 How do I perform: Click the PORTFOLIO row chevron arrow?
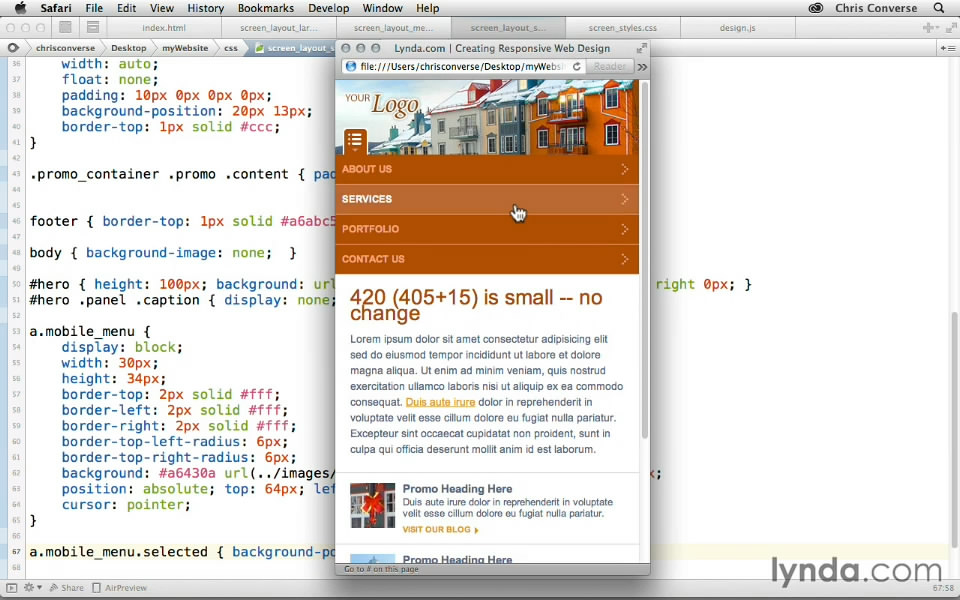(x=624, y=229)
